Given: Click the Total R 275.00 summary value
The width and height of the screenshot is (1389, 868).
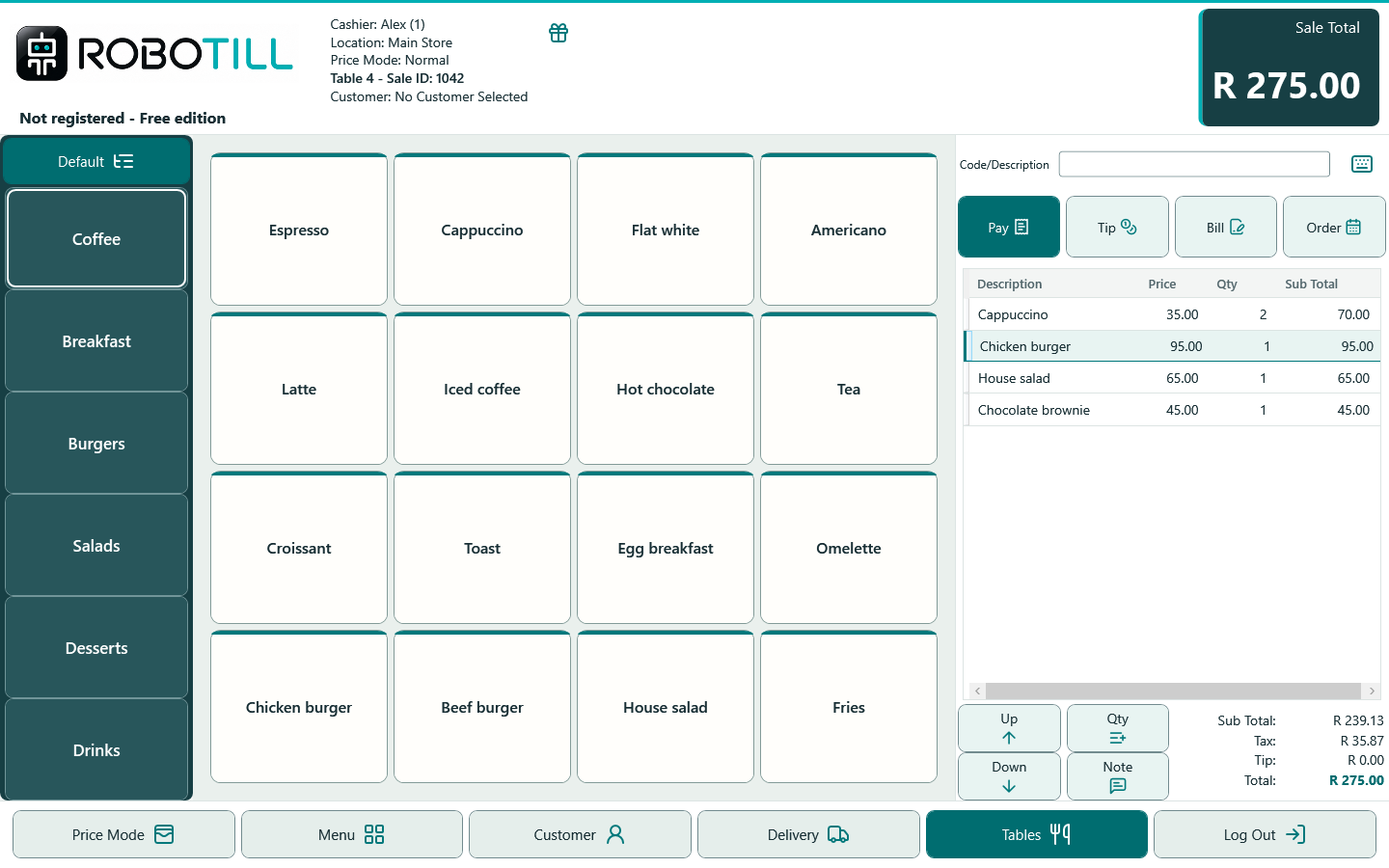Looking at the screenshot, I should pyautogui.click(x=1356, y=780).
